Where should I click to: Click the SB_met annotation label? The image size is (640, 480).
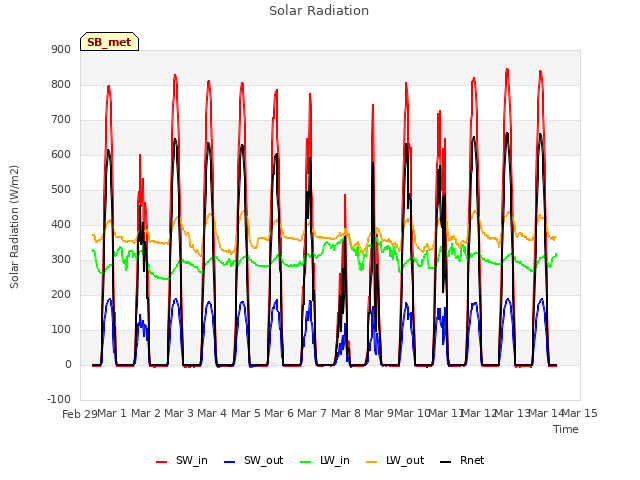click(x=109, y=42)
